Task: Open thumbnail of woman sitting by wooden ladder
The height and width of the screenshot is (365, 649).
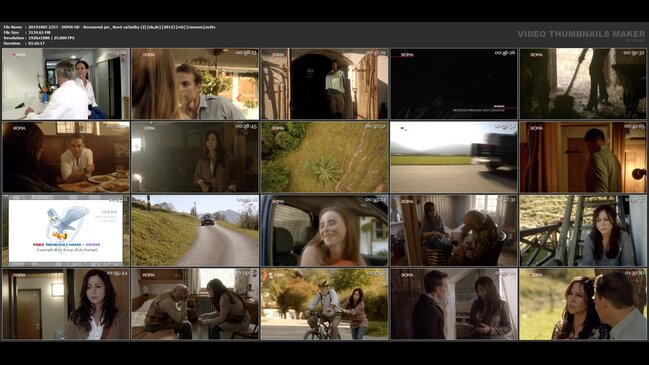Action: (x=583, y=231)
